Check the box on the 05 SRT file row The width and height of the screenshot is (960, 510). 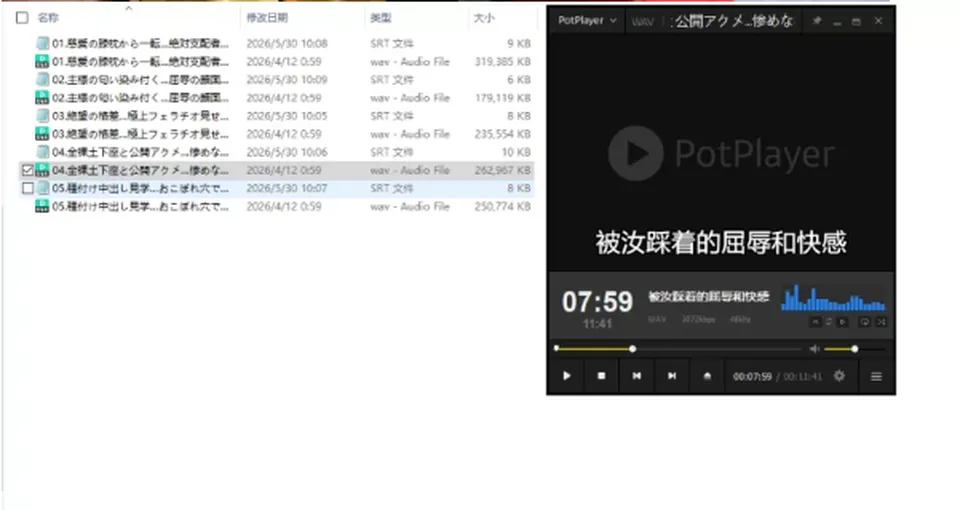point(28,188)
